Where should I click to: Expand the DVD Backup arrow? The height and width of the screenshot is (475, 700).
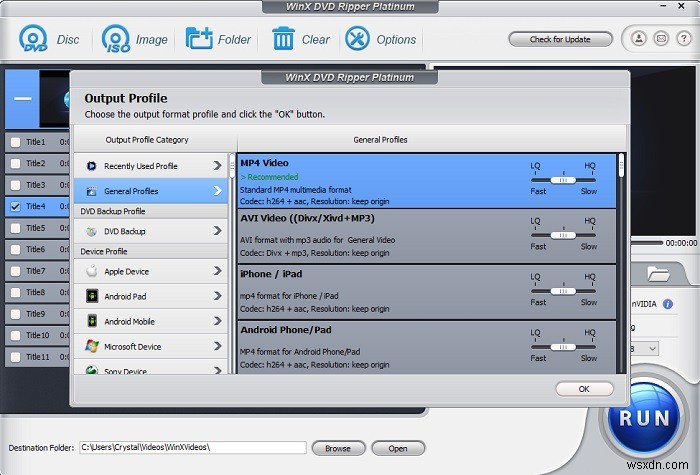coord(217,231)
